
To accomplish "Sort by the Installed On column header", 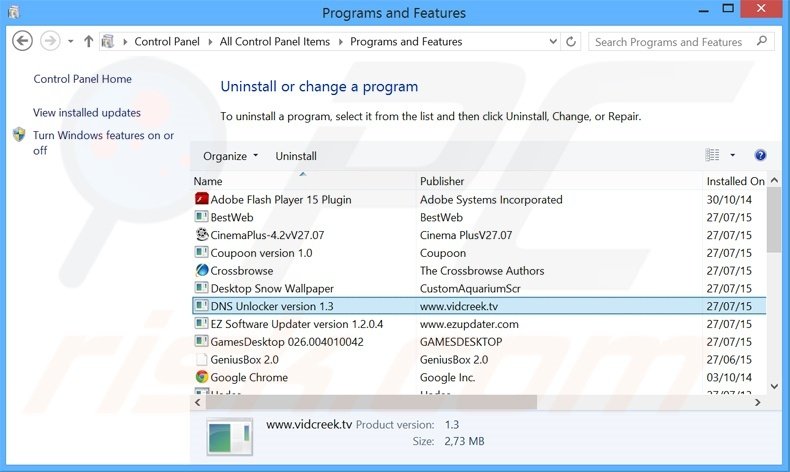I will click(x=735, y=181).
